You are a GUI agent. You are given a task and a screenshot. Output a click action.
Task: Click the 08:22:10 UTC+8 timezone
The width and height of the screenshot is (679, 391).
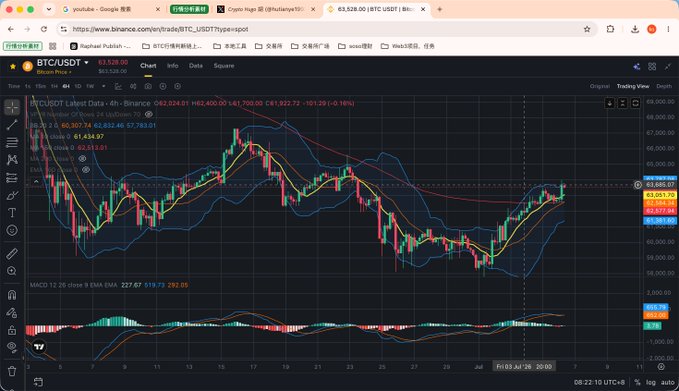click(599, 382)
